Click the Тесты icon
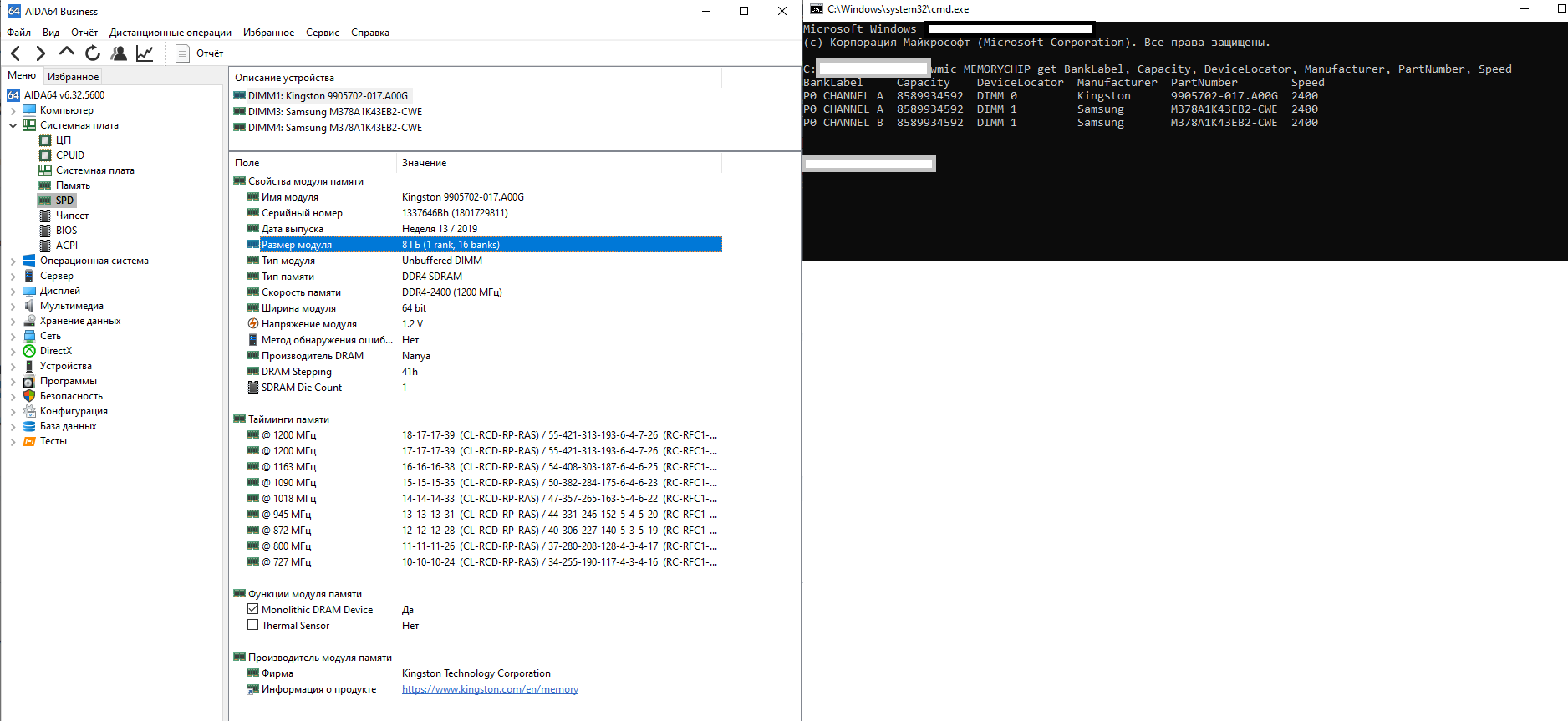1568x721 pixels. pyautogui.click(x=29, y=441)
